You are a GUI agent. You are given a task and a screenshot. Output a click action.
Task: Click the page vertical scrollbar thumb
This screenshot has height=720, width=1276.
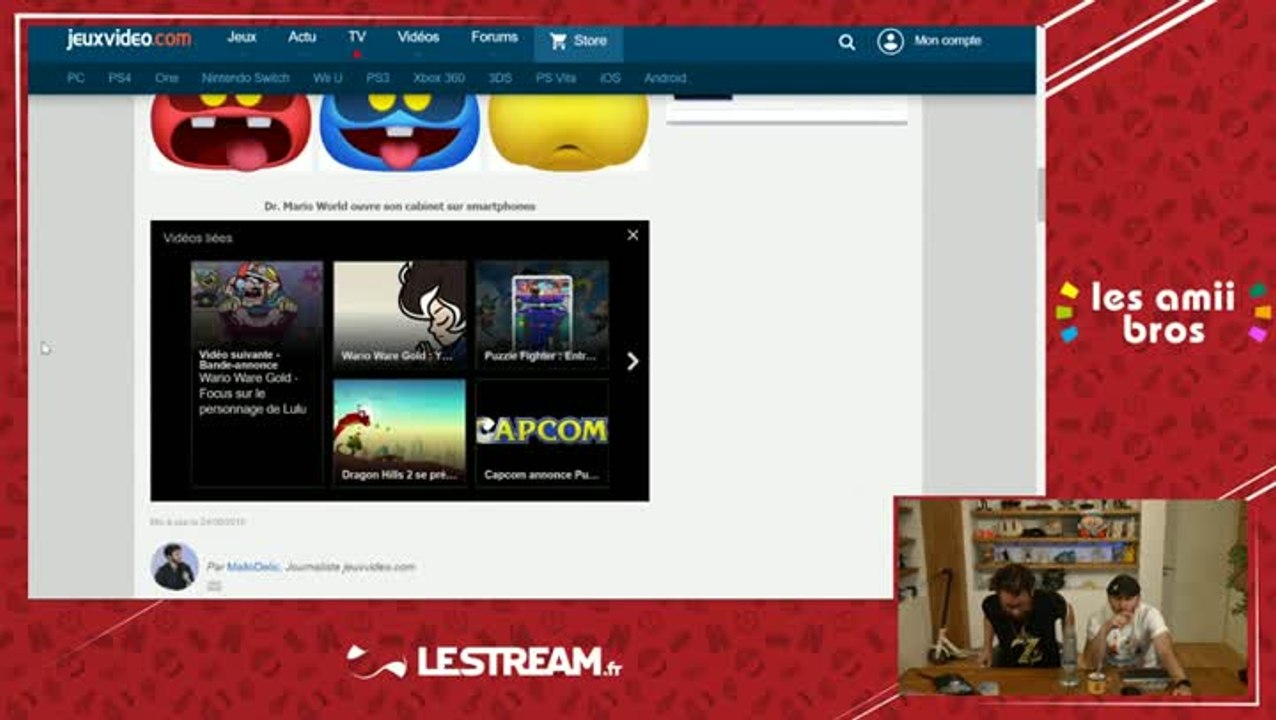coord(1041,194)
